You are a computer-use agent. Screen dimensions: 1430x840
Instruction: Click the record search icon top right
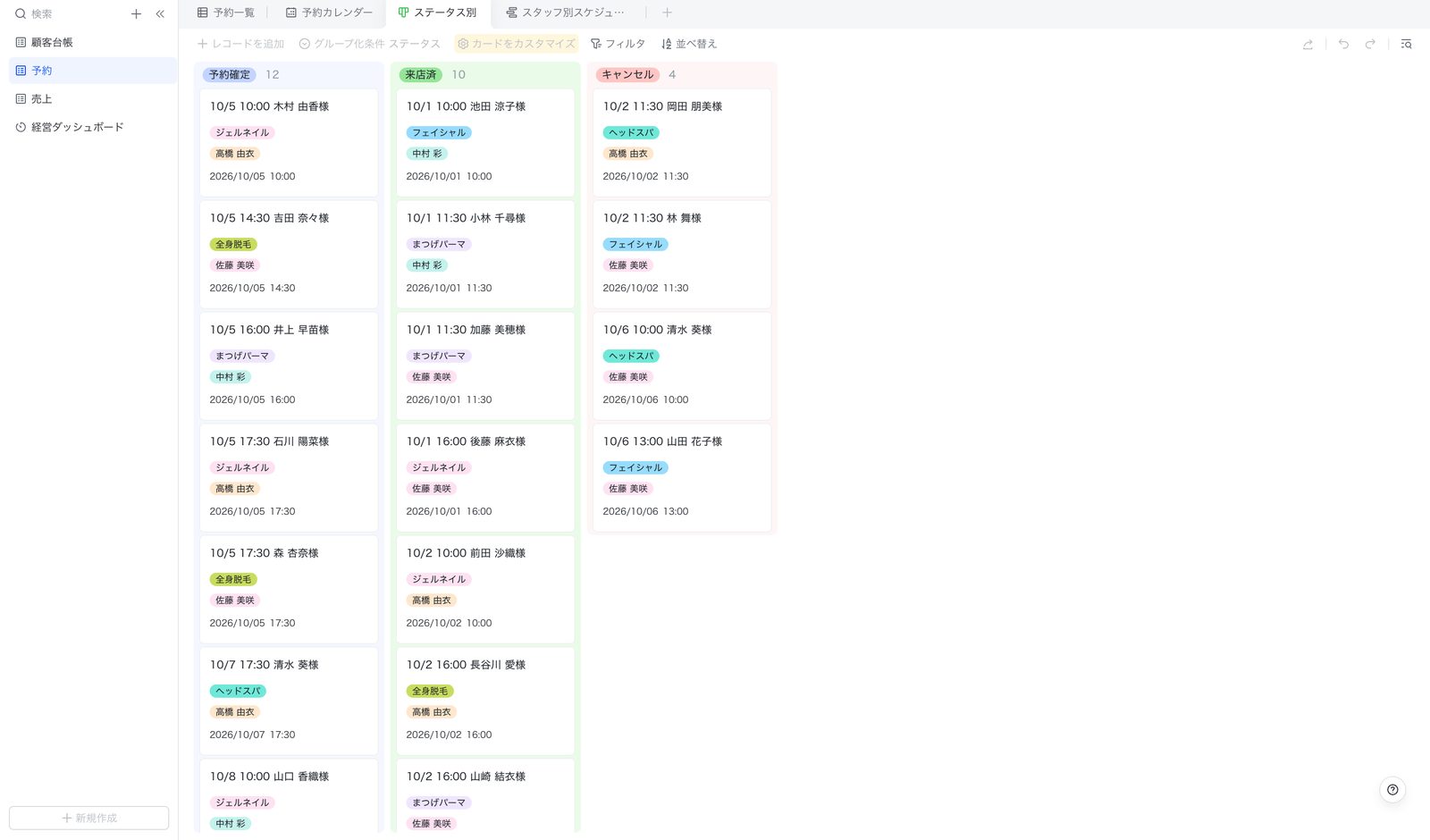coord(1406,44)
